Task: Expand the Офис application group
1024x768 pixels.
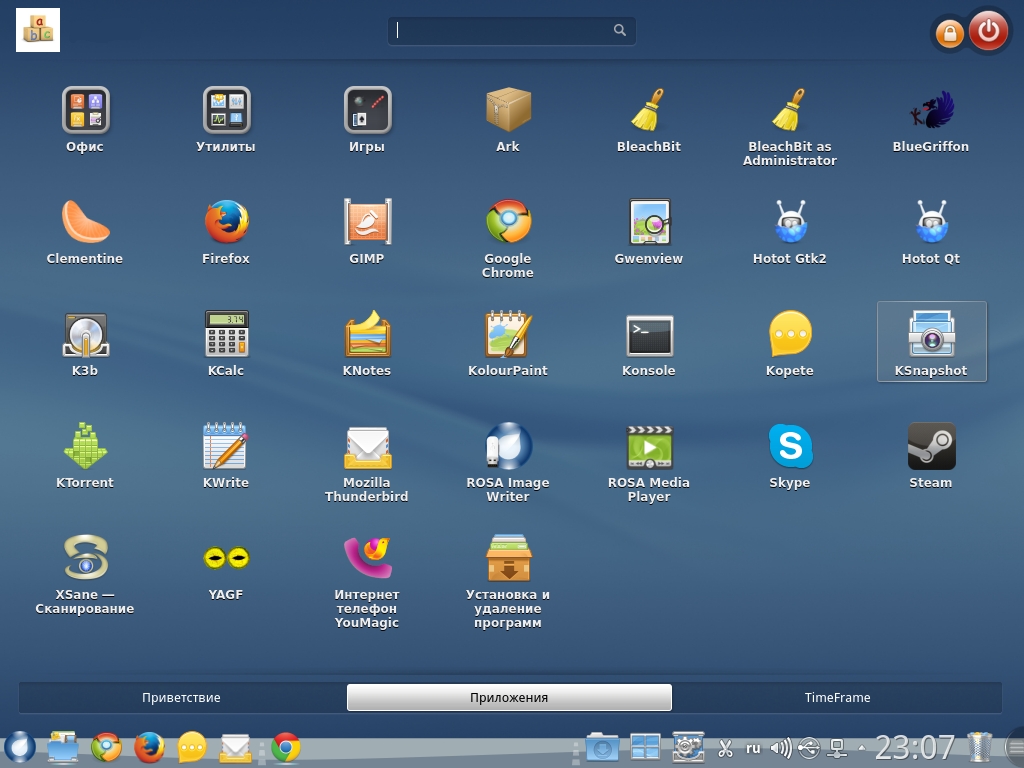Action: [85, 112]
